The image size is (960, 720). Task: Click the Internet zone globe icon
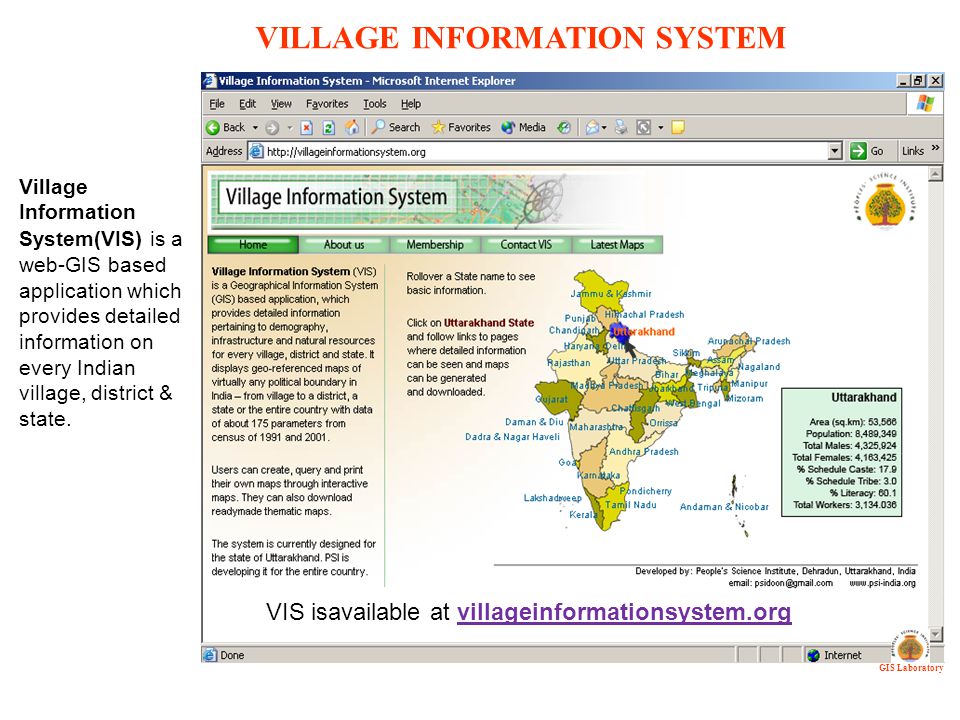click(x=814, y=655)
